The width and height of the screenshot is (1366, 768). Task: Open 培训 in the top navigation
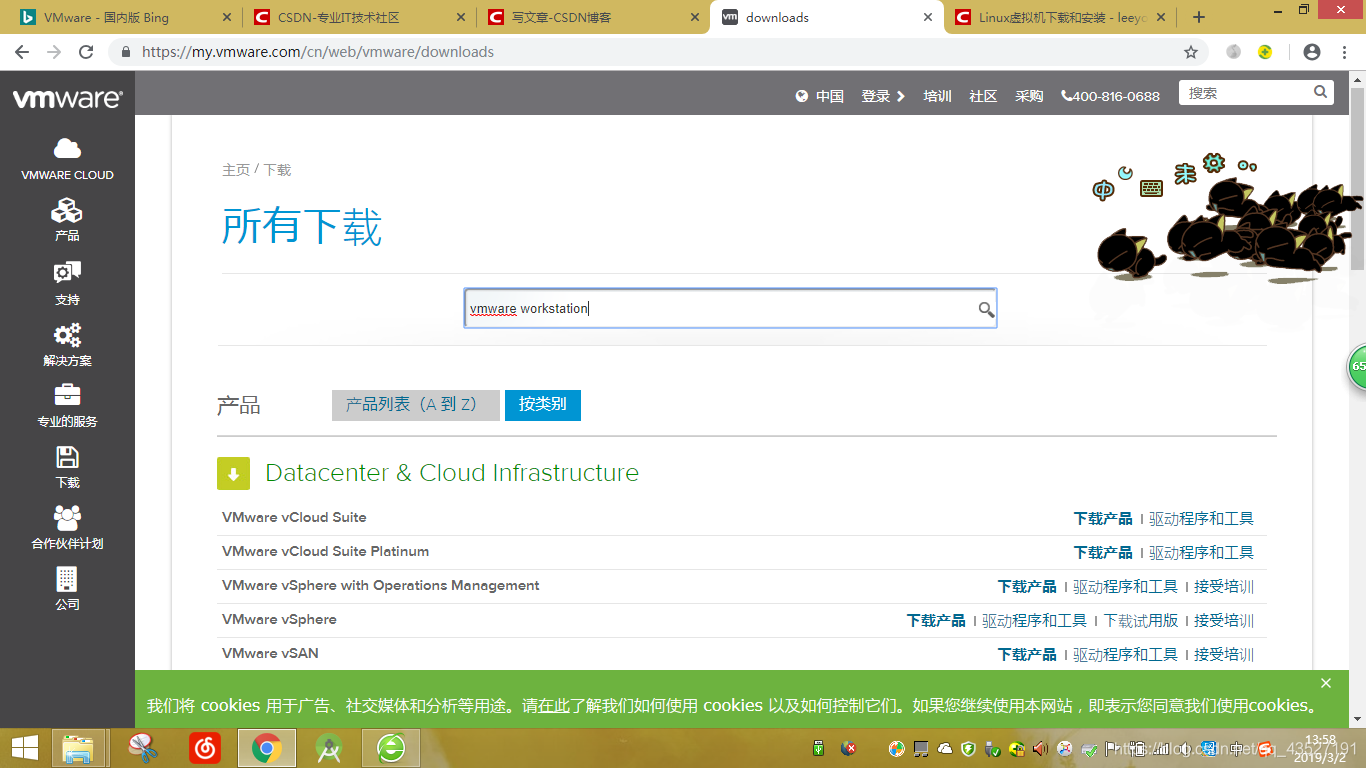tap(937, 96)
